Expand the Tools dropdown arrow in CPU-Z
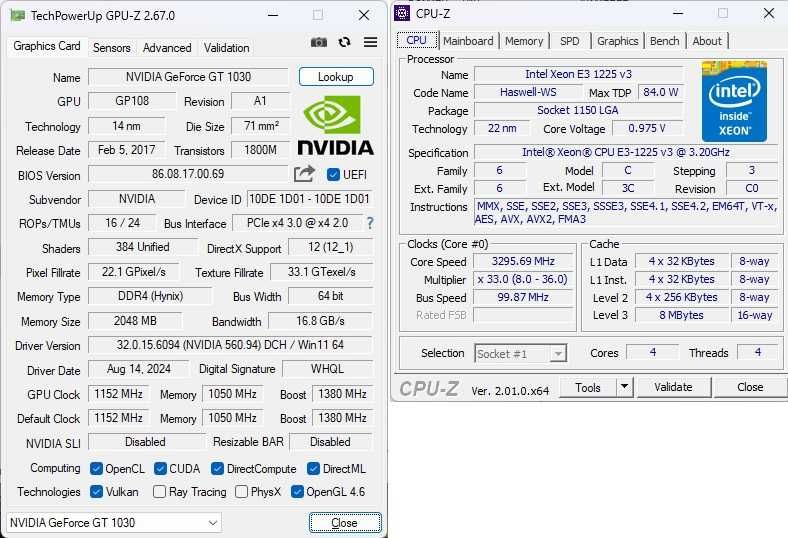788x538 pixels. point(624,387)
